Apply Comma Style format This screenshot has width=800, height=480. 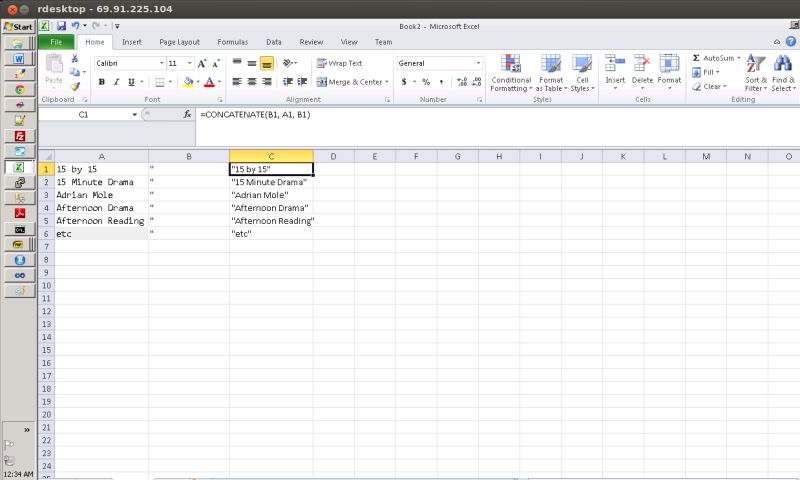point(441,82)
